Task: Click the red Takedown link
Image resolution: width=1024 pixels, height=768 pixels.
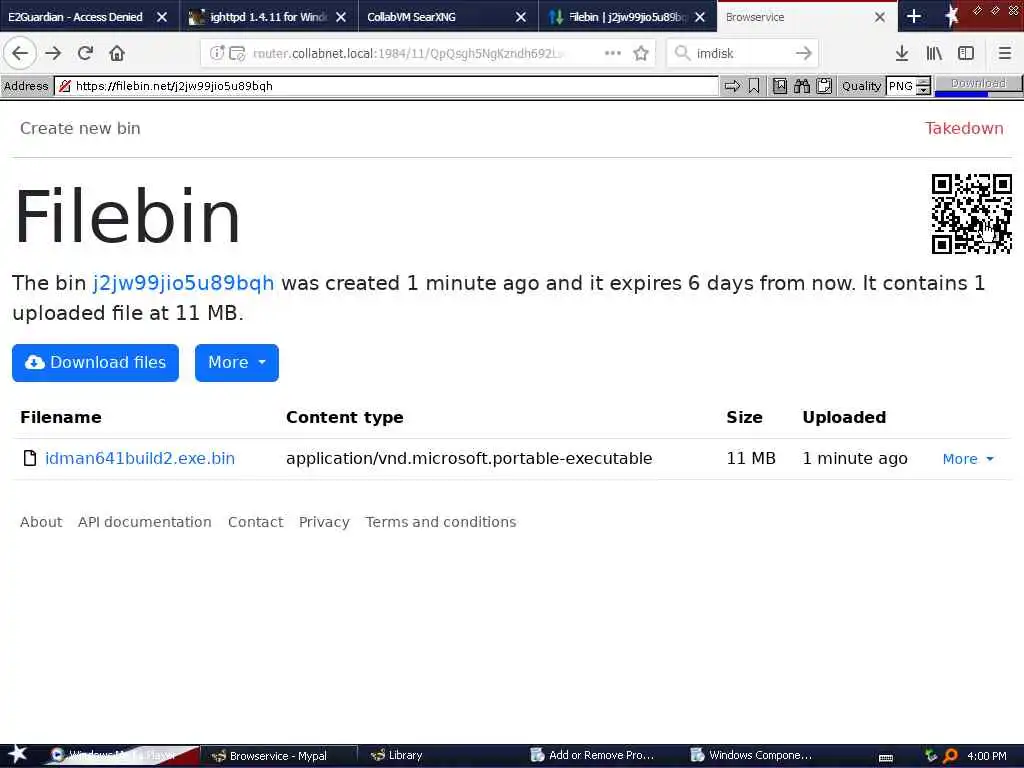Action: pyautogui.click(x=964, y=128)
